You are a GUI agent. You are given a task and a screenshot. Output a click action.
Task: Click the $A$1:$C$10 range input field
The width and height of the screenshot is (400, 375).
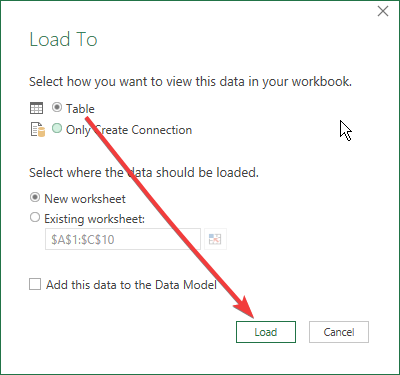tap(123, 239)
